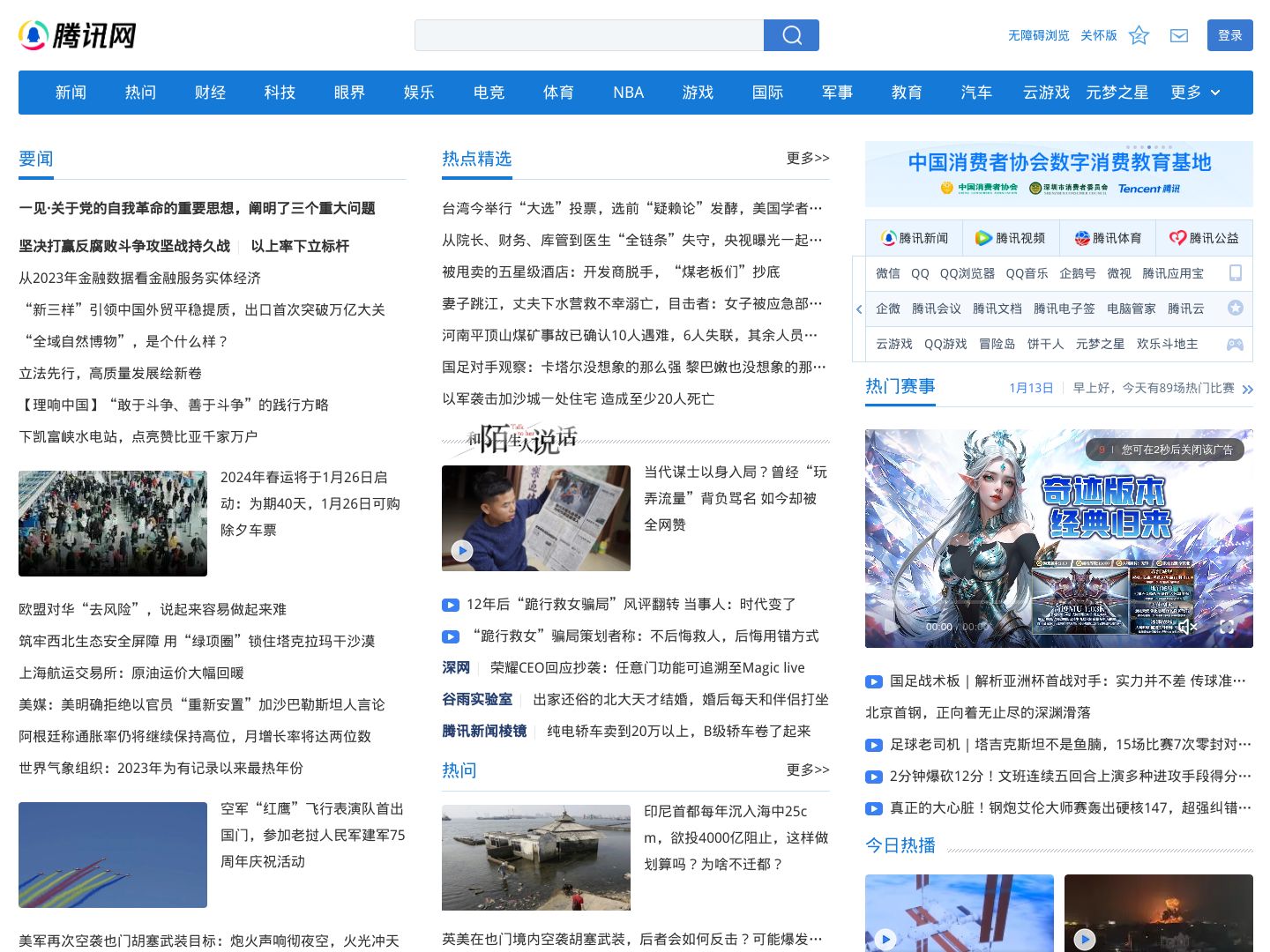Screen dimensions: 1270x952
Task: Click video icon before 真正的大心脏 headline
Action: point(873,808)
